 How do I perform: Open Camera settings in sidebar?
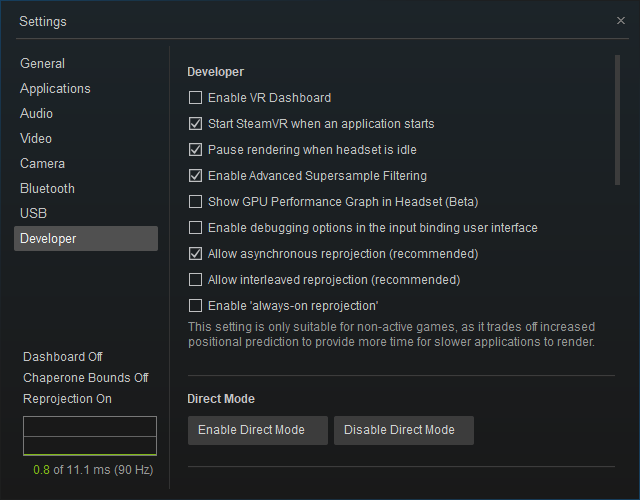[x=42, y=164]
